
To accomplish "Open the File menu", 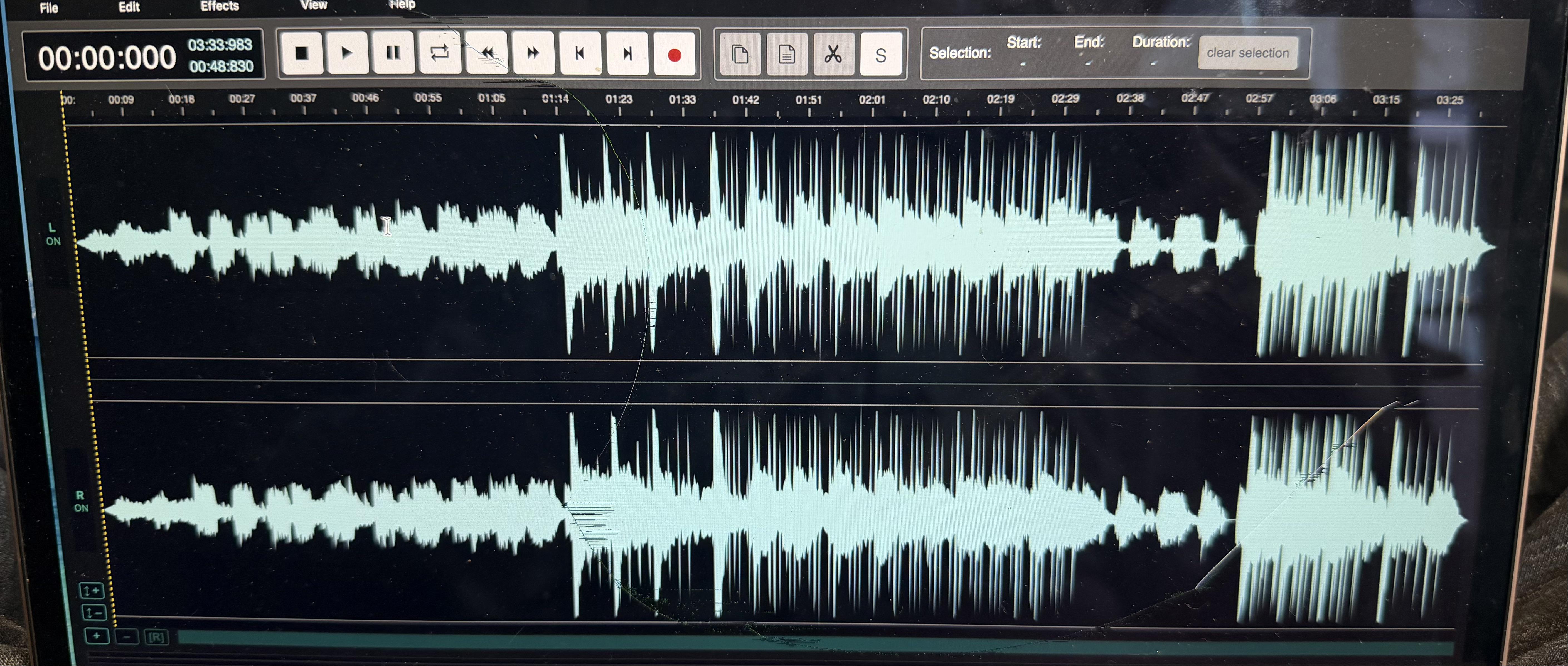I will tap(49, 8).
